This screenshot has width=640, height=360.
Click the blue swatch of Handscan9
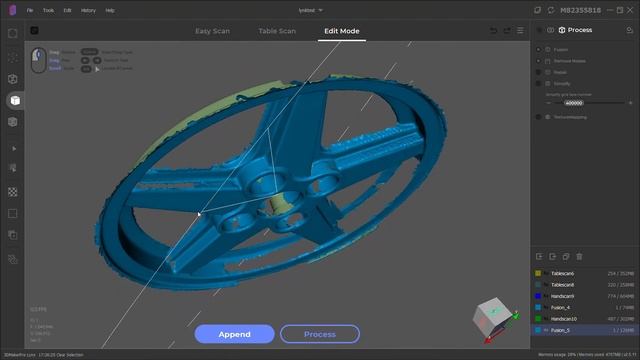coord(538,296)
